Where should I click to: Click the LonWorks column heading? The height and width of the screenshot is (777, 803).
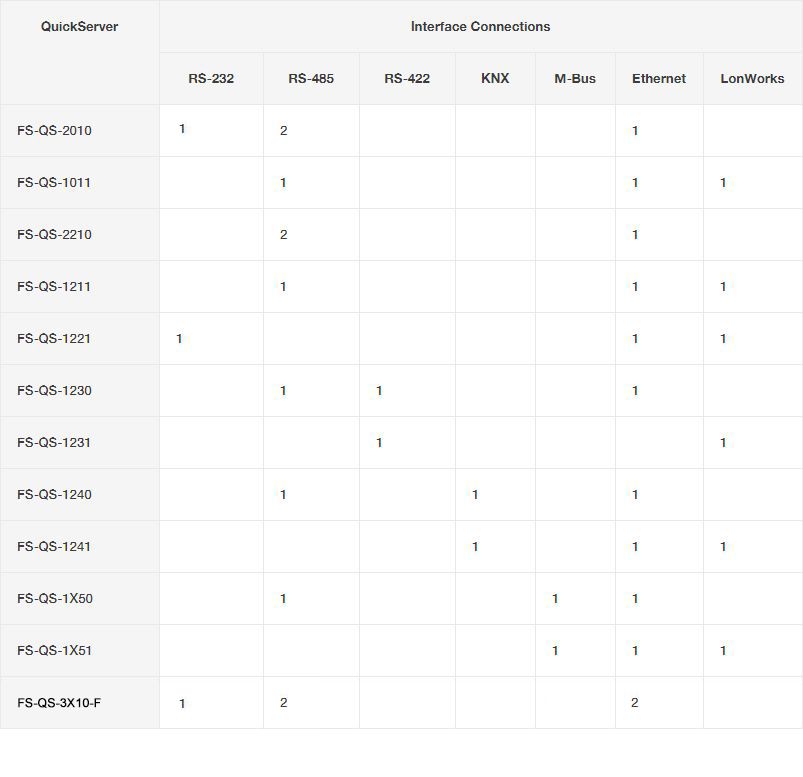coord(752,78)
